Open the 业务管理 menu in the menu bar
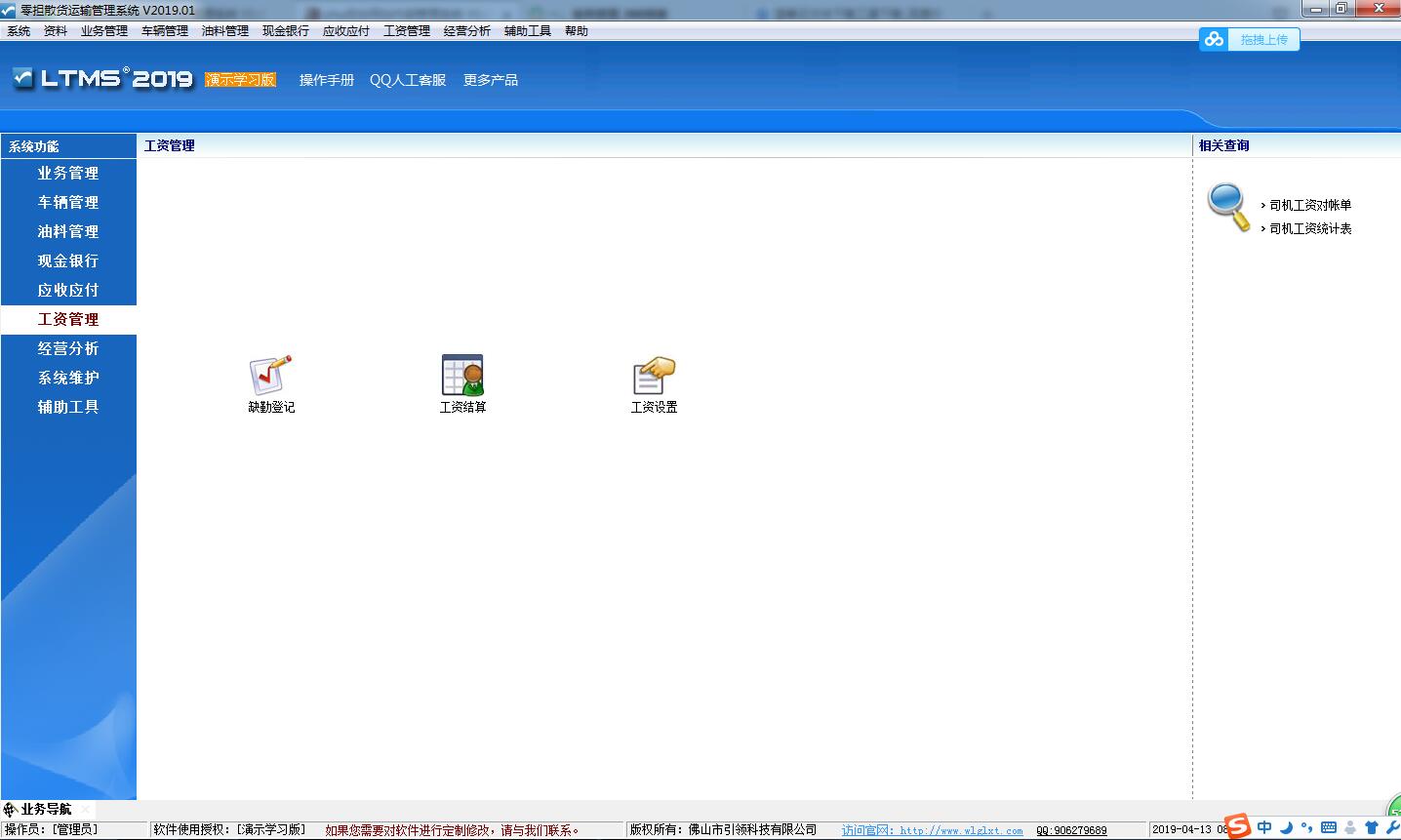The image size is (1401, 840). pyautogui.click(x=104, y=31)
